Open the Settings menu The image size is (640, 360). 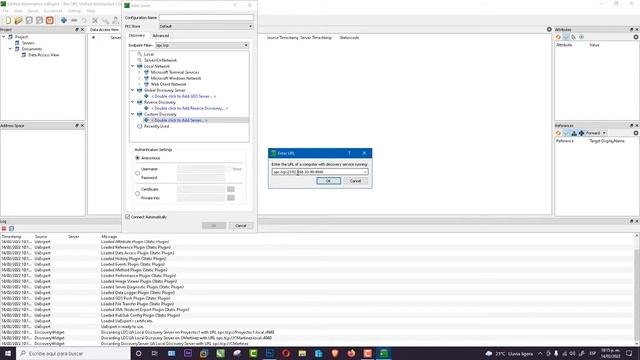[75, 11]
